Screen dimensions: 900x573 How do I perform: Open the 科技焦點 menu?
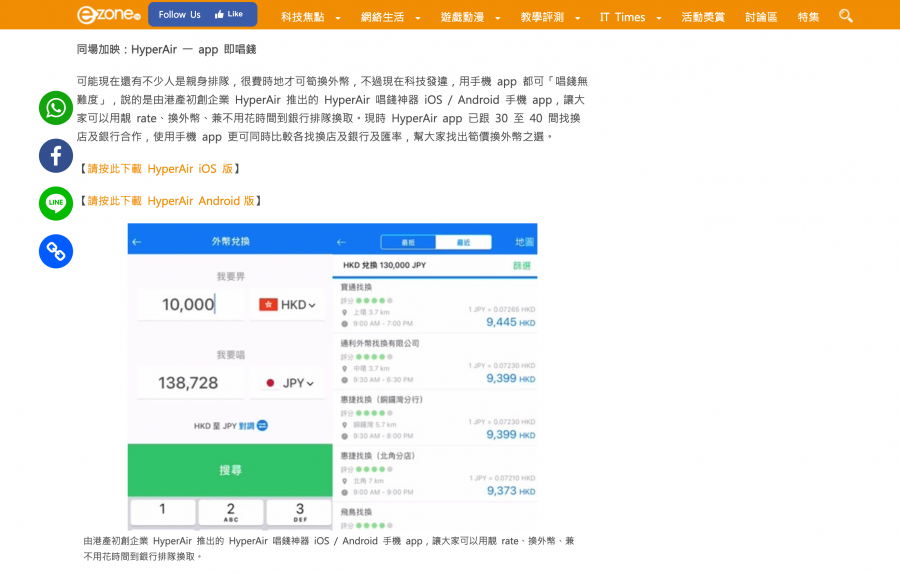pos(302,17)
